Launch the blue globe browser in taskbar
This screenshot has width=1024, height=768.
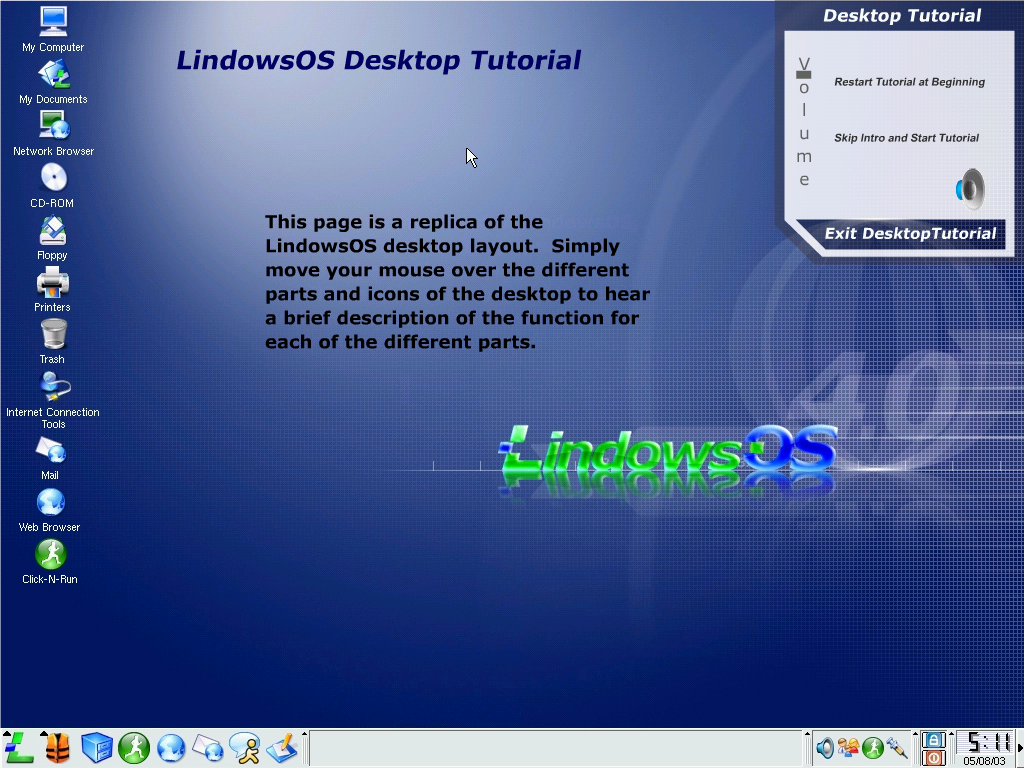point(171,748)
